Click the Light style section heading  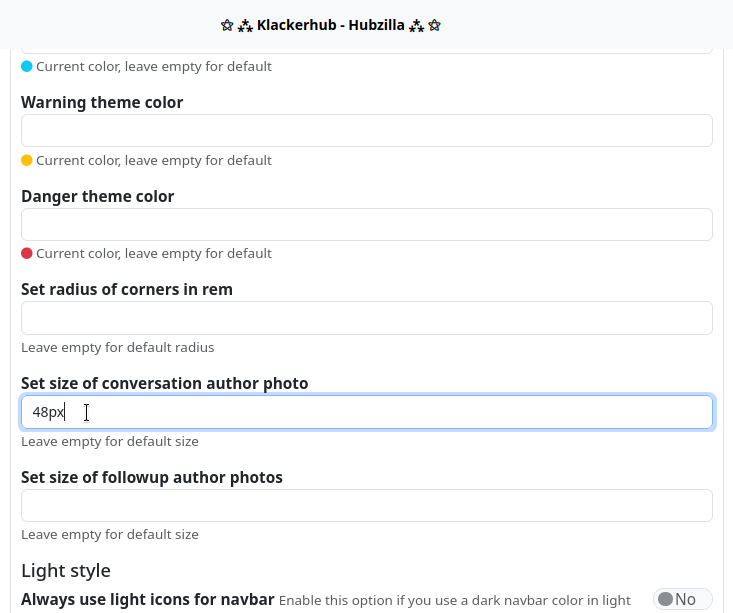click(x=66, y=571)
